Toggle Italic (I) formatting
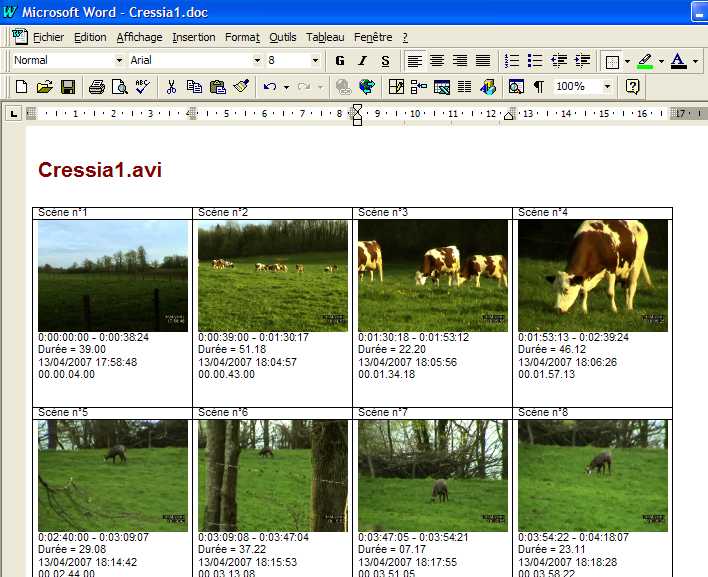 click(x=362, y=60)
